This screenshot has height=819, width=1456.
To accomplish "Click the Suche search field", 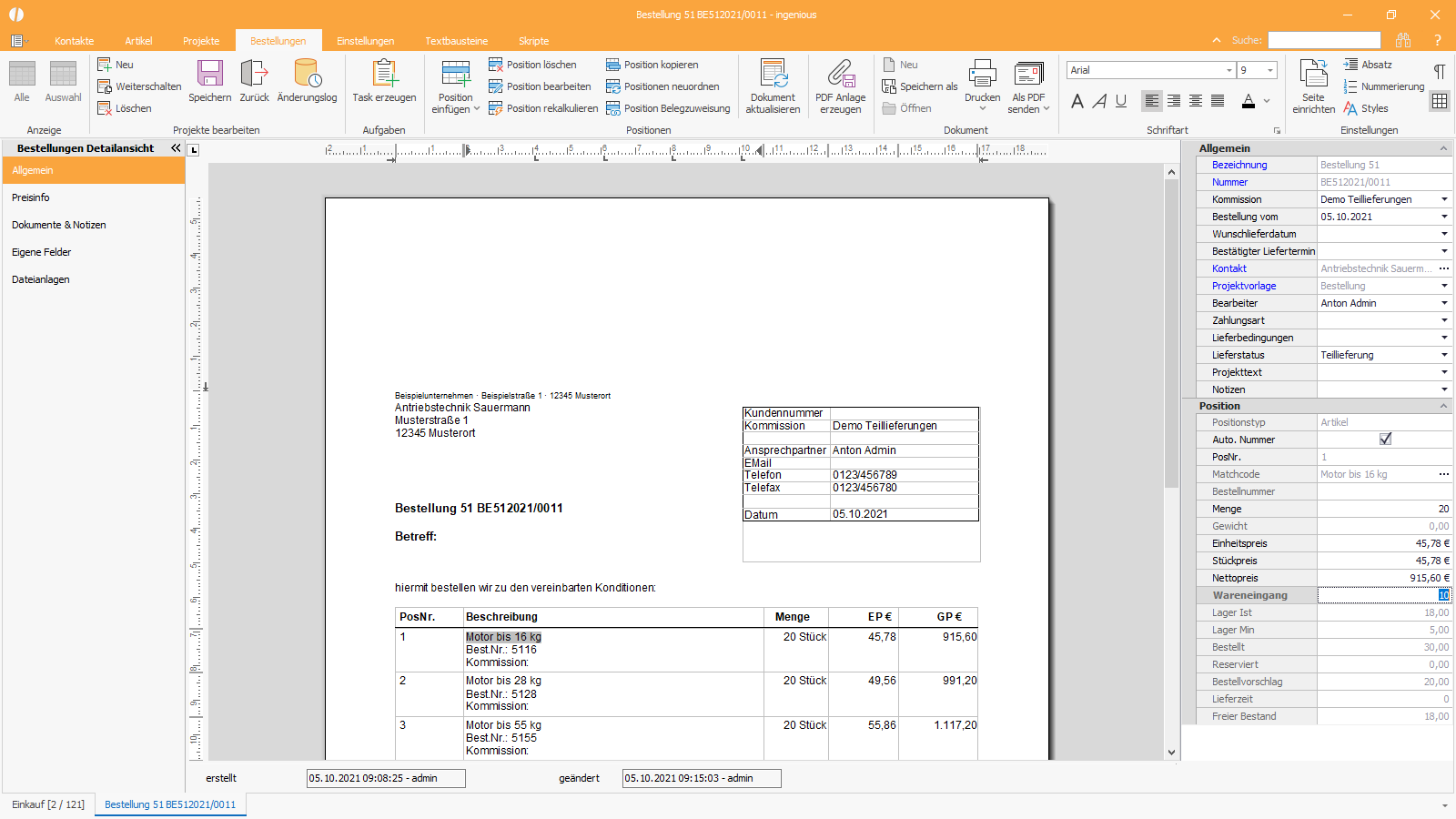I will tap(1324, 40).
